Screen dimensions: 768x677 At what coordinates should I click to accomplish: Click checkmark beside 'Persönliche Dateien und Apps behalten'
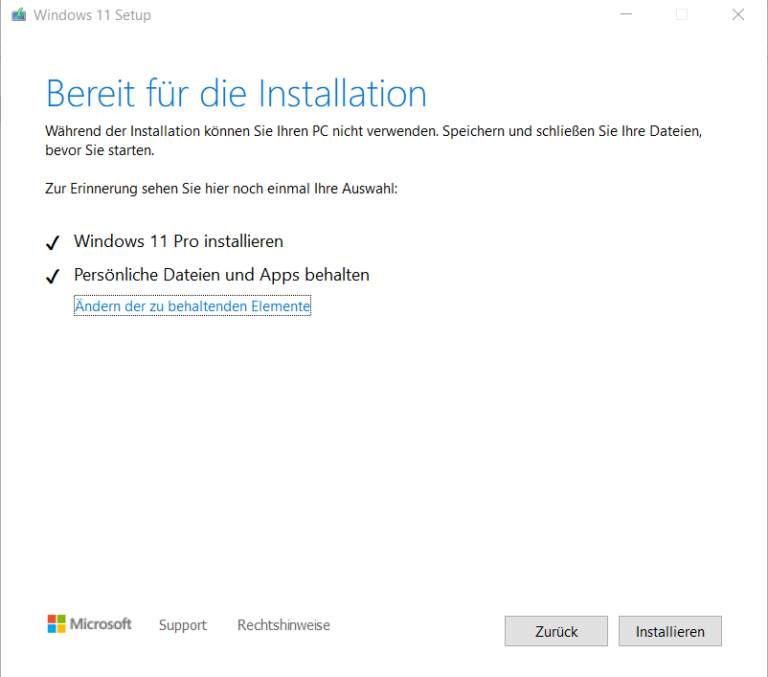pyautogui.click(x=52, y=276)
